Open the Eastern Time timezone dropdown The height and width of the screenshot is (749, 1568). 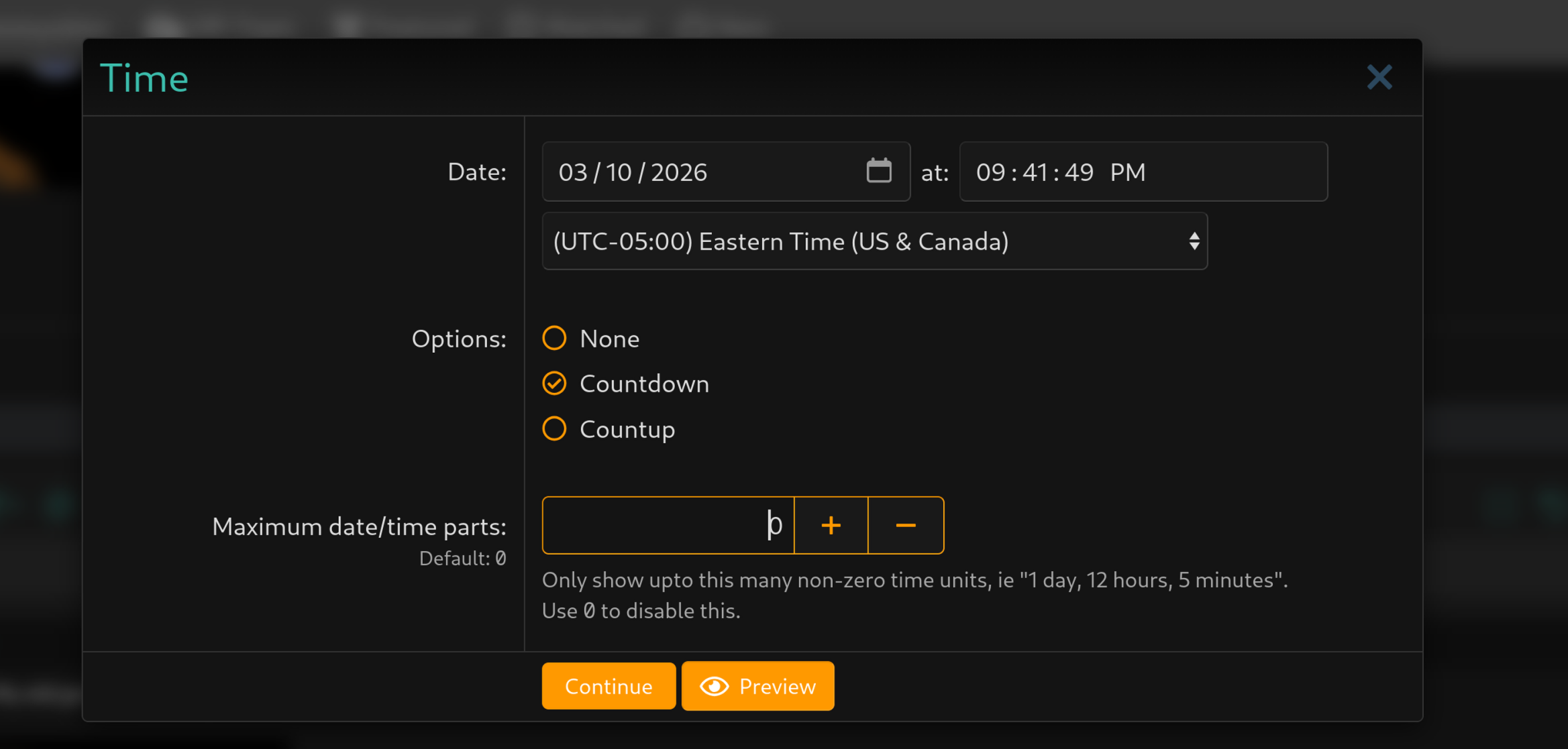[x=874, y=241]
